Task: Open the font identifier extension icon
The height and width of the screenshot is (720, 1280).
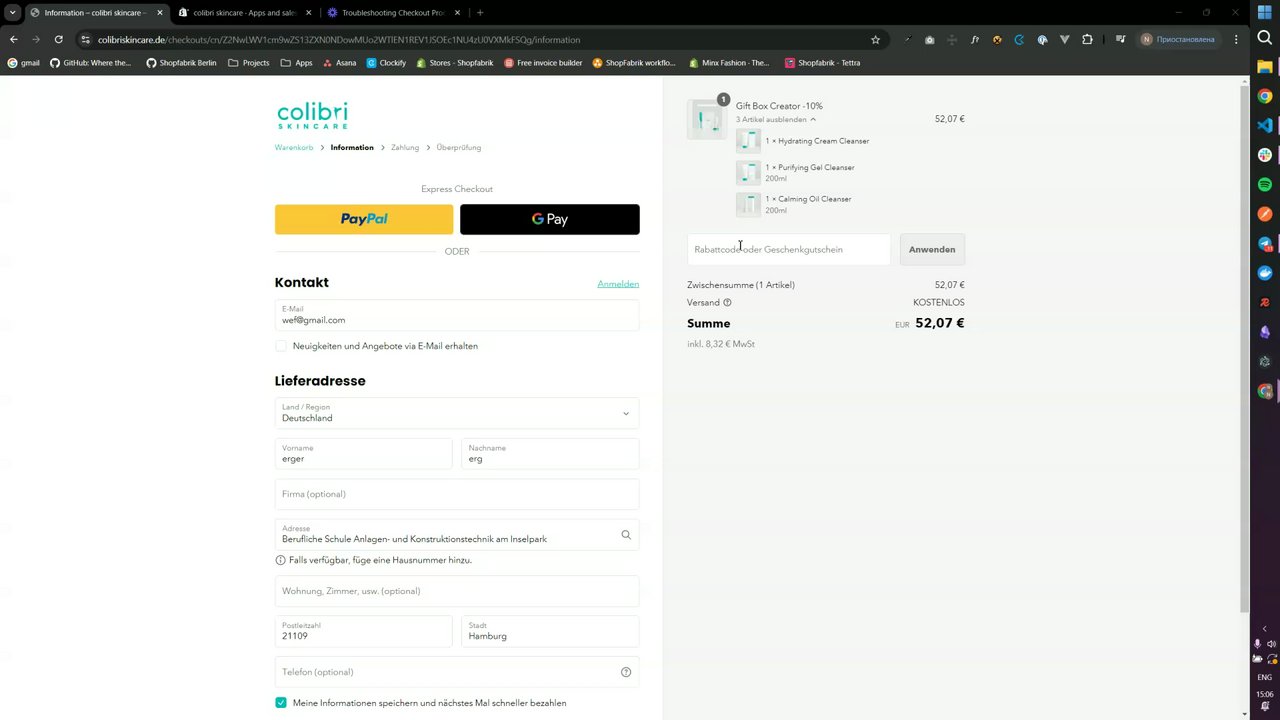Action: pyautogui.click(x=975, y=39)
